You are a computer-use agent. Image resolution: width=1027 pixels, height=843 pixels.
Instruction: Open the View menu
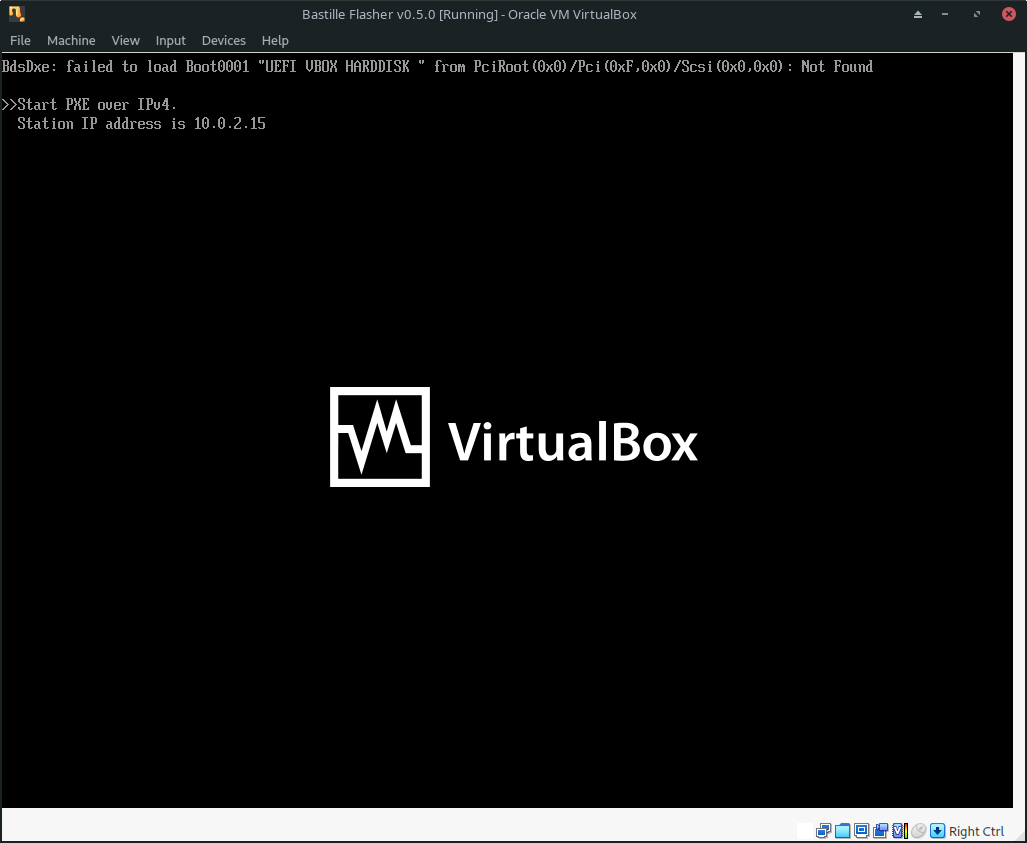pyautogui.click(x=125, y=41)
